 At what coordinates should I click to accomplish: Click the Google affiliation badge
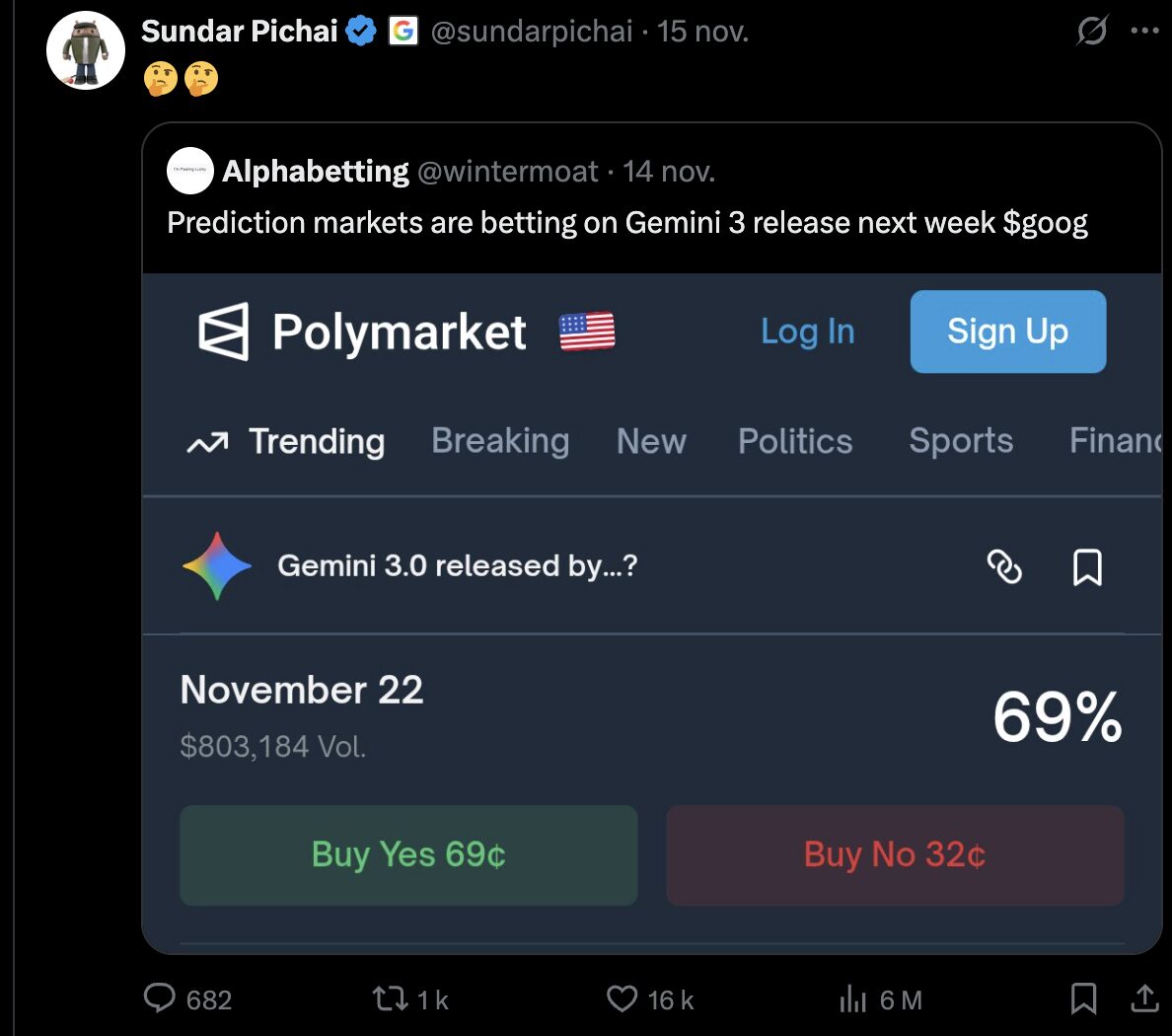pyautogui.click(x=403, y=32)
